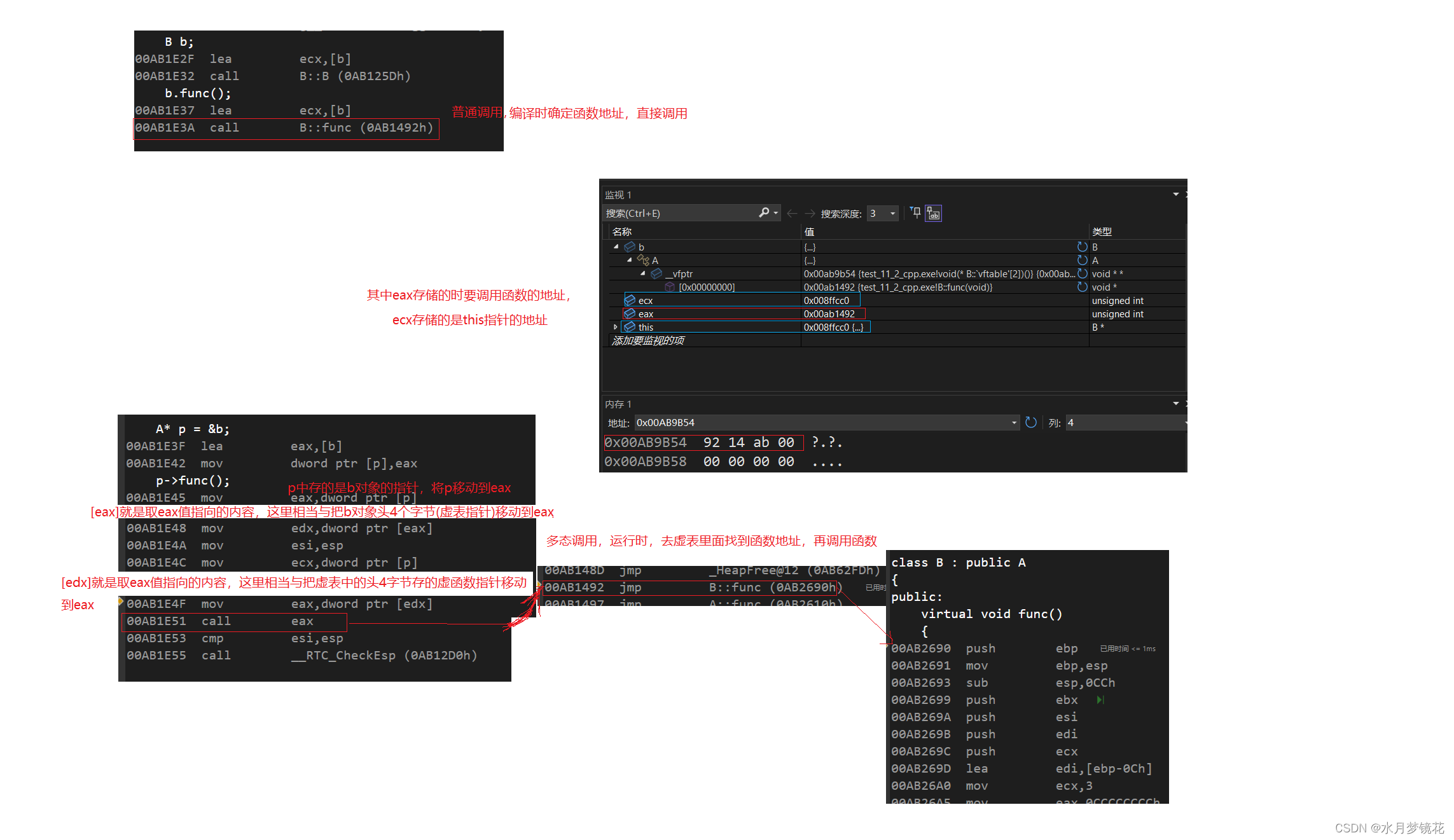Click the 类型 column header
1454x840 pixels.
[1102, 231]
